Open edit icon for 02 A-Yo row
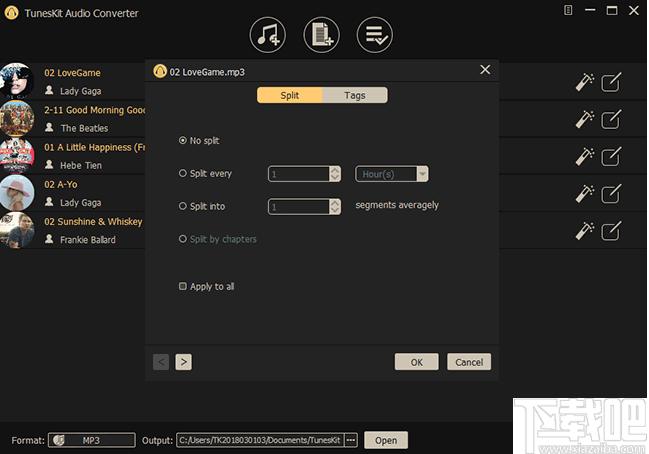The height and width of the screenshot is (454, 649). (x=611, y=194)
